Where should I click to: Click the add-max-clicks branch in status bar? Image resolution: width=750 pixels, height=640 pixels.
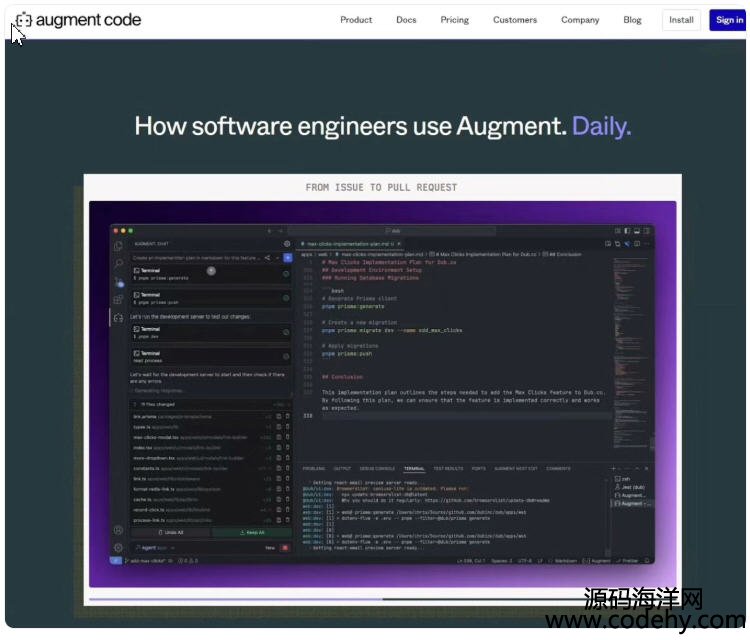tap(145, 561)
